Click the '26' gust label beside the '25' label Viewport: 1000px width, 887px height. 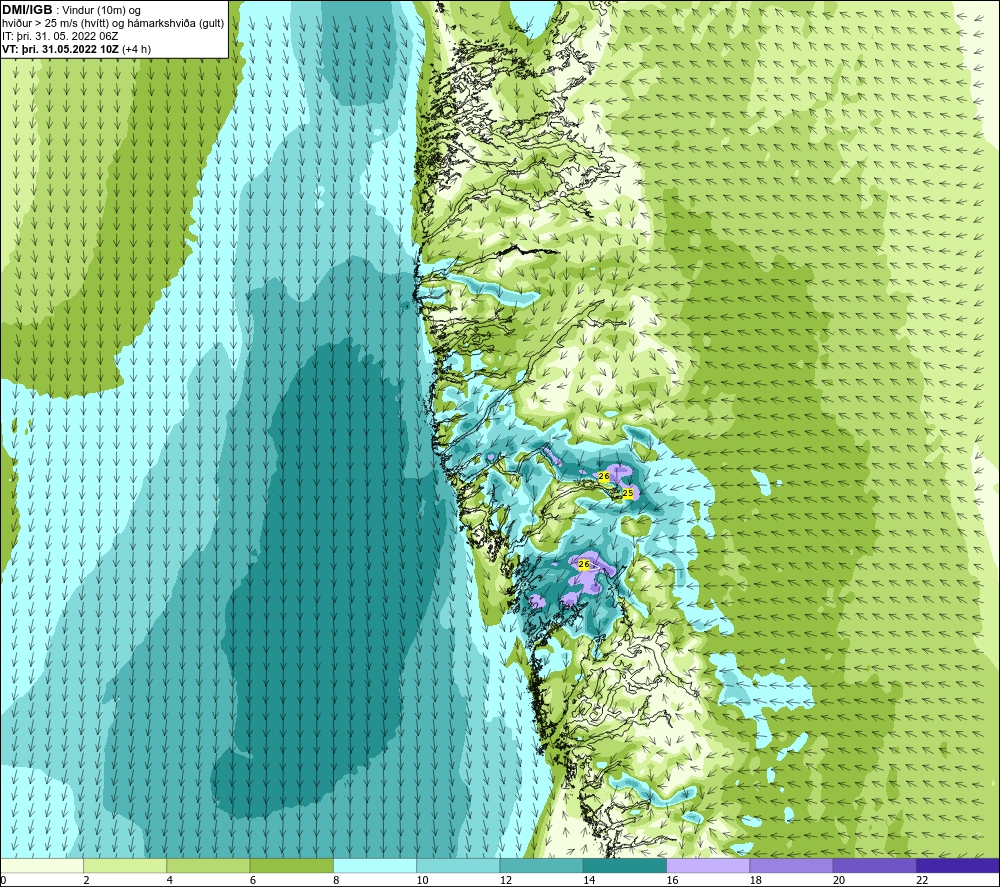[604, 476]
